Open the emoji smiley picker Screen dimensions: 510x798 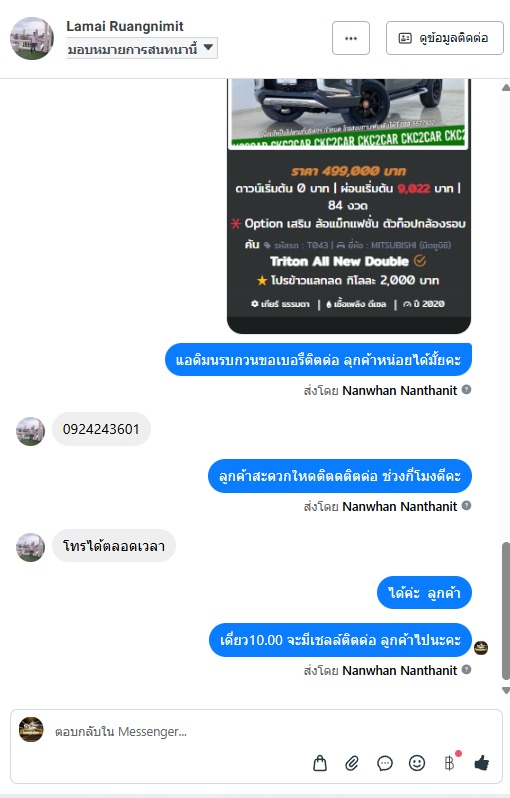(x=417, y=763)
